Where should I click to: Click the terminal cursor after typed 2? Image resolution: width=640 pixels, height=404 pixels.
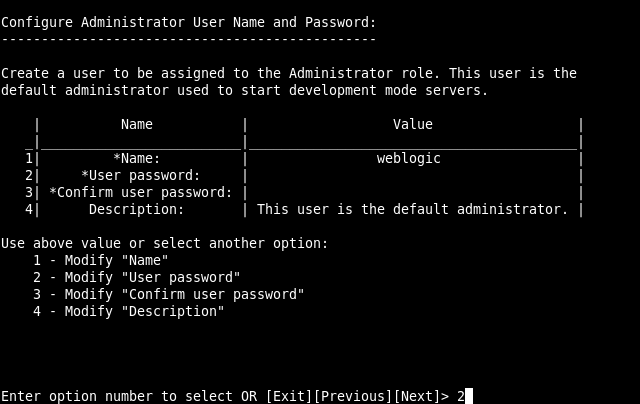click(469, 396)
